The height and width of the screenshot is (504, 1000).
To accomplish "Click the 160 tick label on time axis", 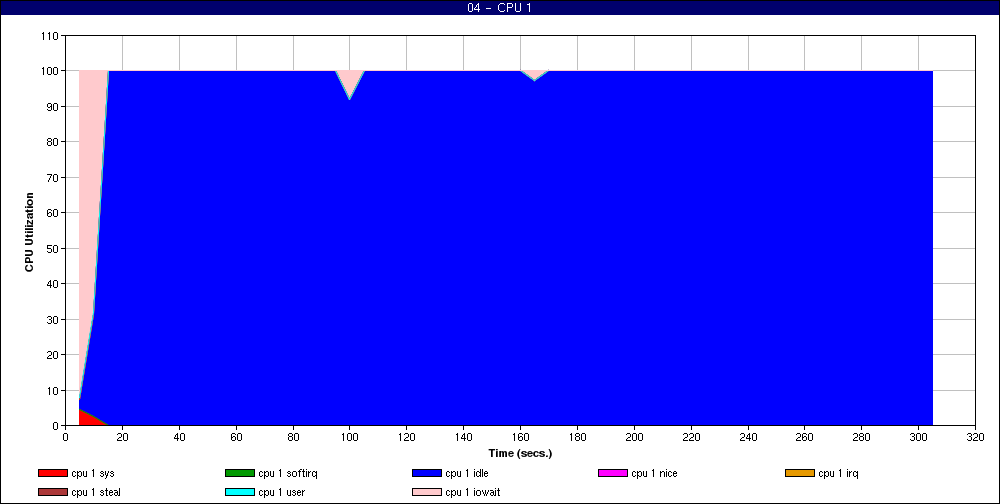I will [x=520, y=437].
